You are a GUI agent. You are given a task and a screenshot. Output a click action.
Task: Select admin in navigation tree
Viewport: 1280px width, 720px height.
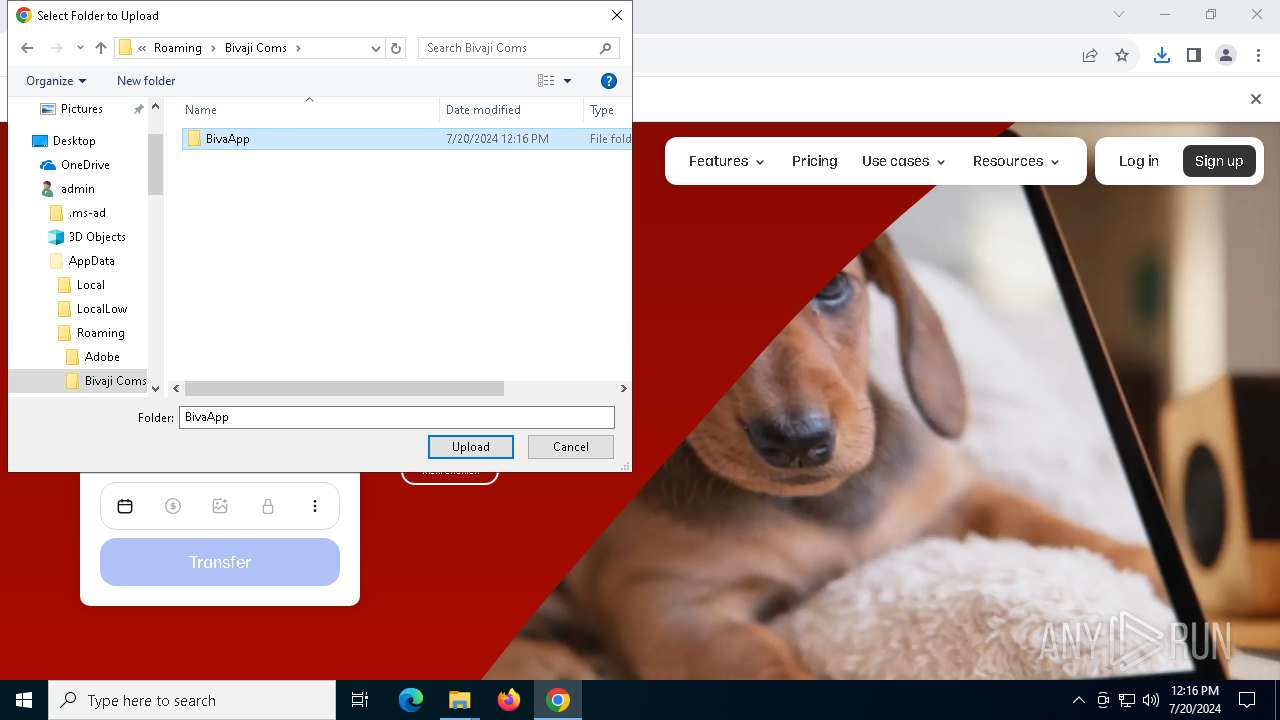77,189
